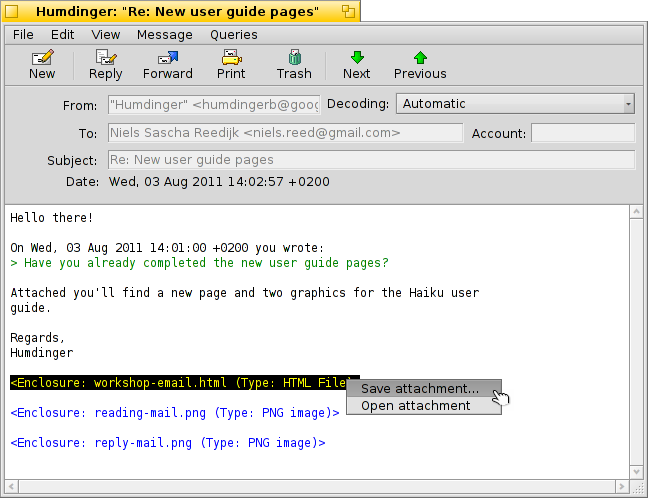Open the Message menu
Viewport: 648px width, 498px height.
pos(164,34)
